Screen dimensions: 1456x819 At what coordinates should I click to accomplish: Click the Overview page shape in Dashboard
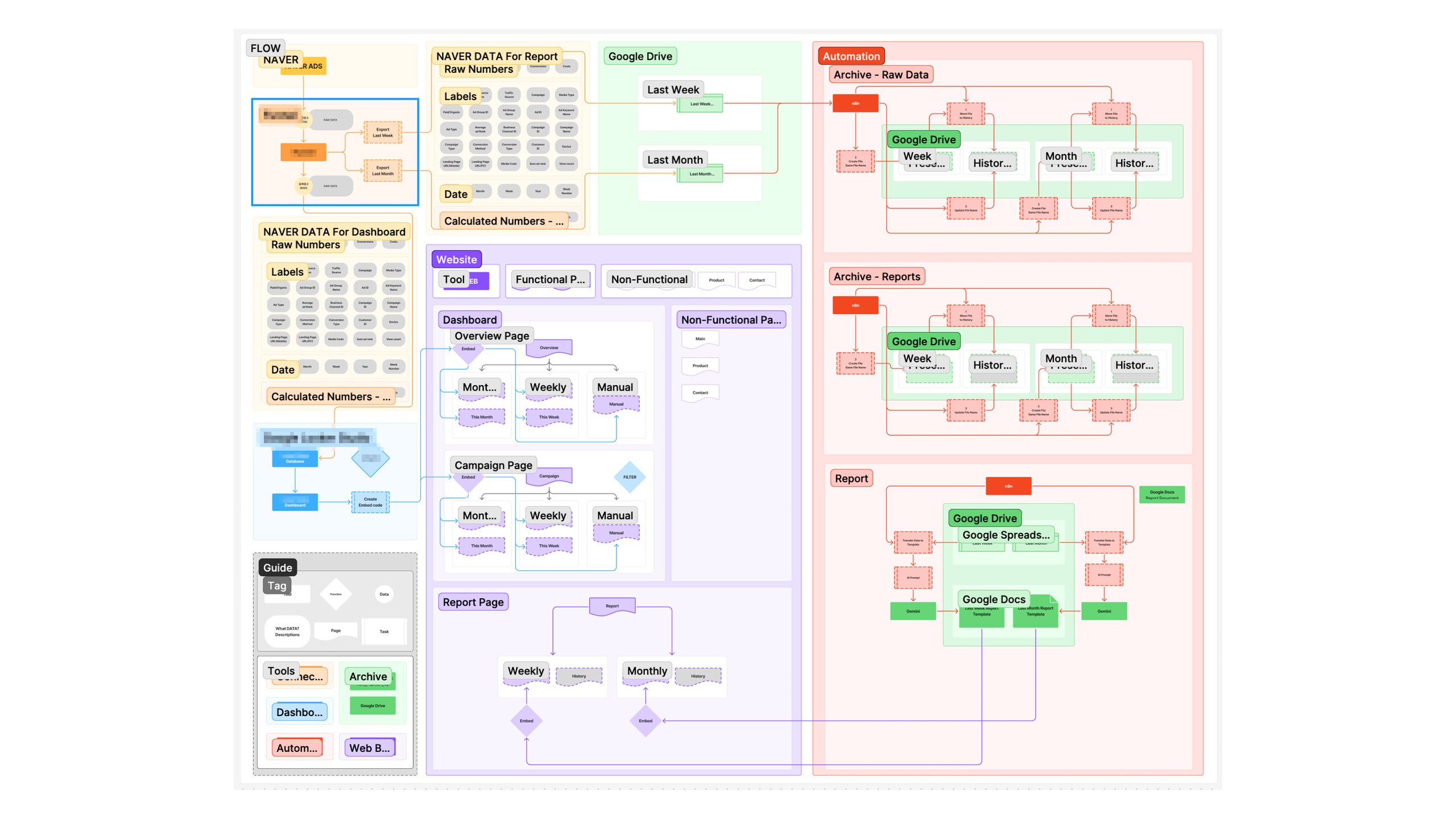point(548,348)
